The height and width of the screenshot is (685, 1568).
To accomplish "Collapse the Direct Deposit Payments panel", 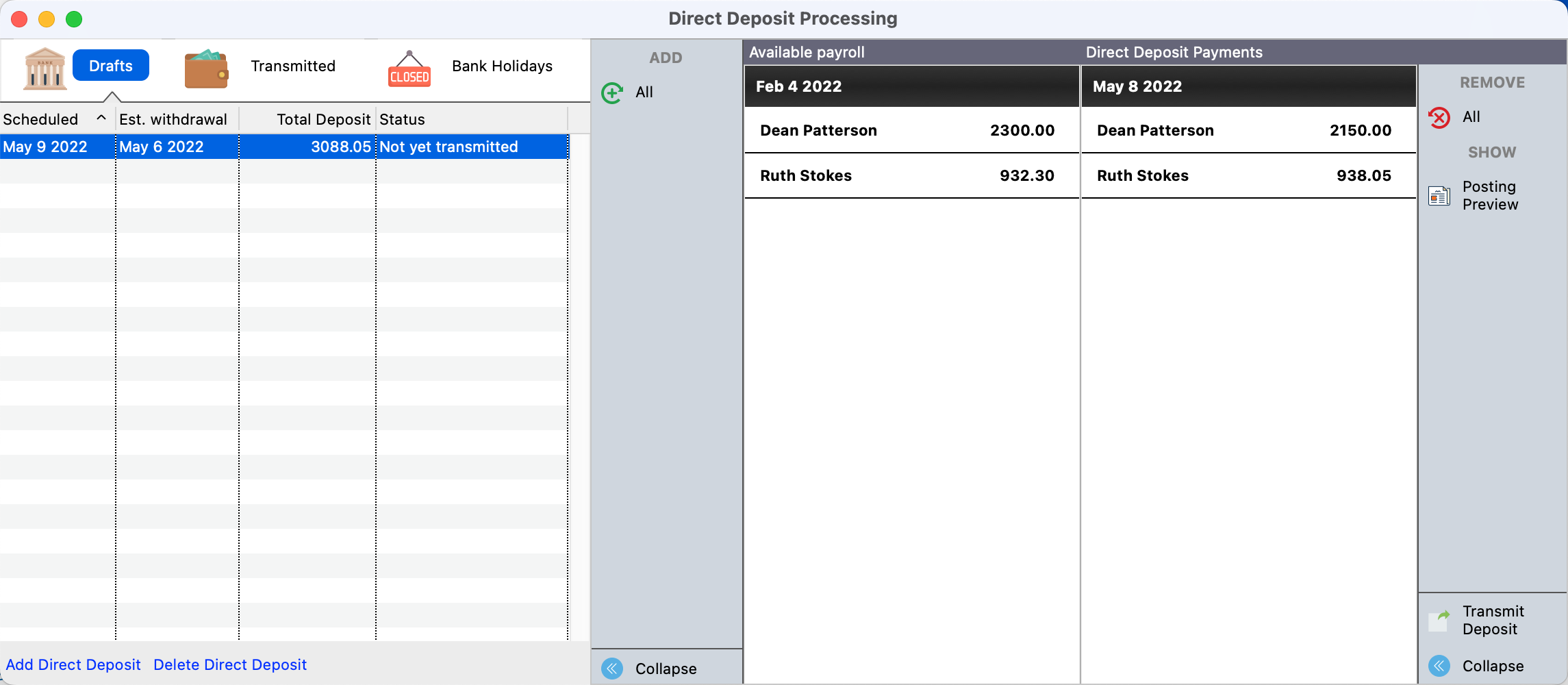I will coord(1439,666).
